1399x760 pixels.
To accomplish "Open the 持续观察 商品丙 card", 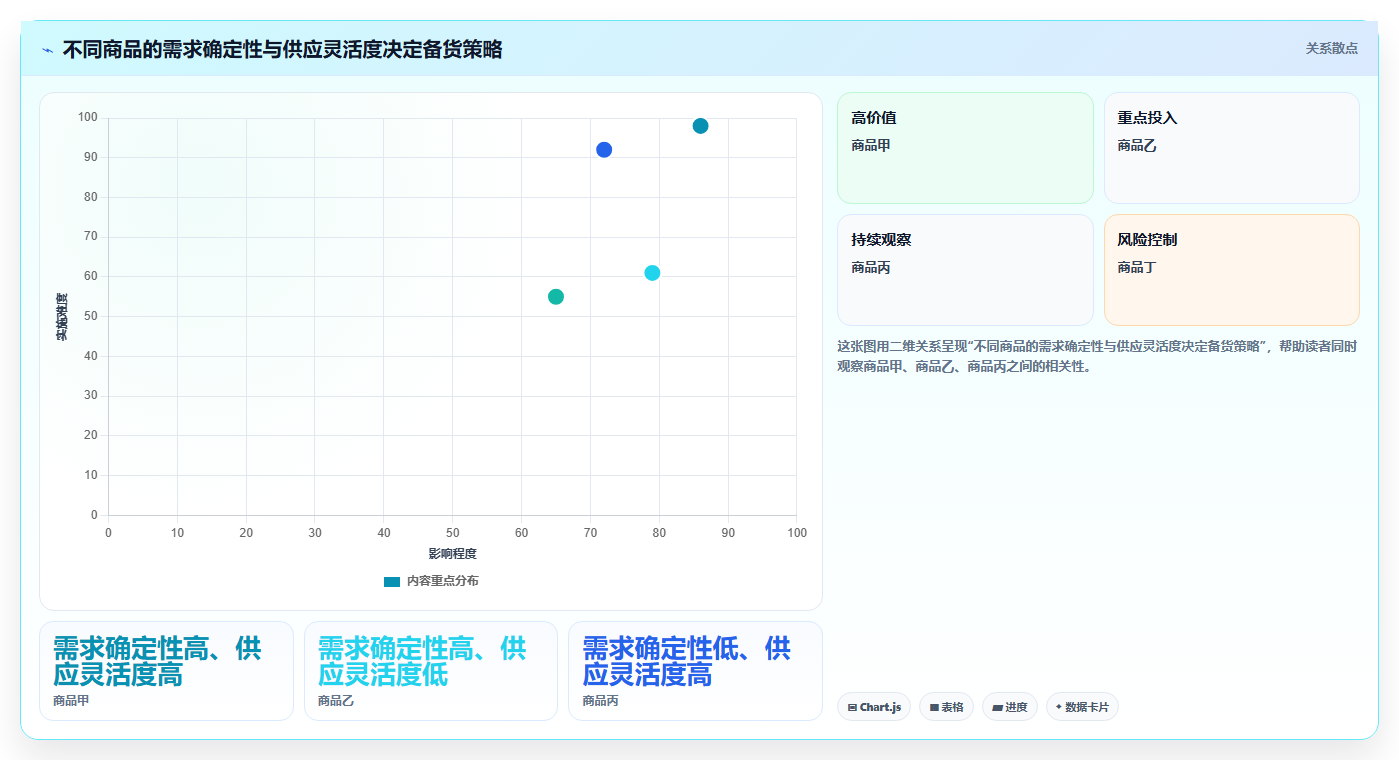I will pos(965,270).
